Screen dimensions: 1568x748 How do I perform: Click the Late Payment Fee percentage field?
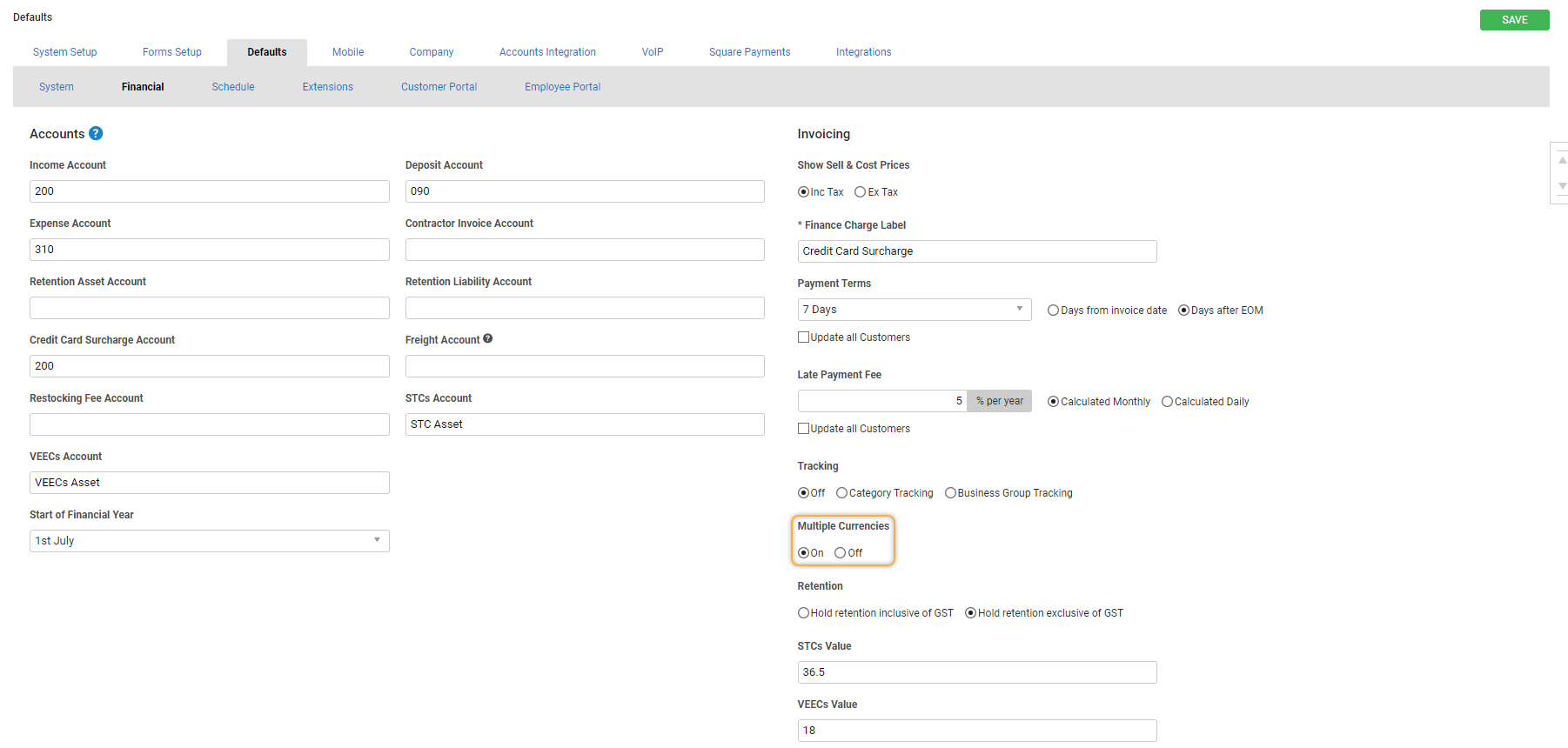(882, 401)
